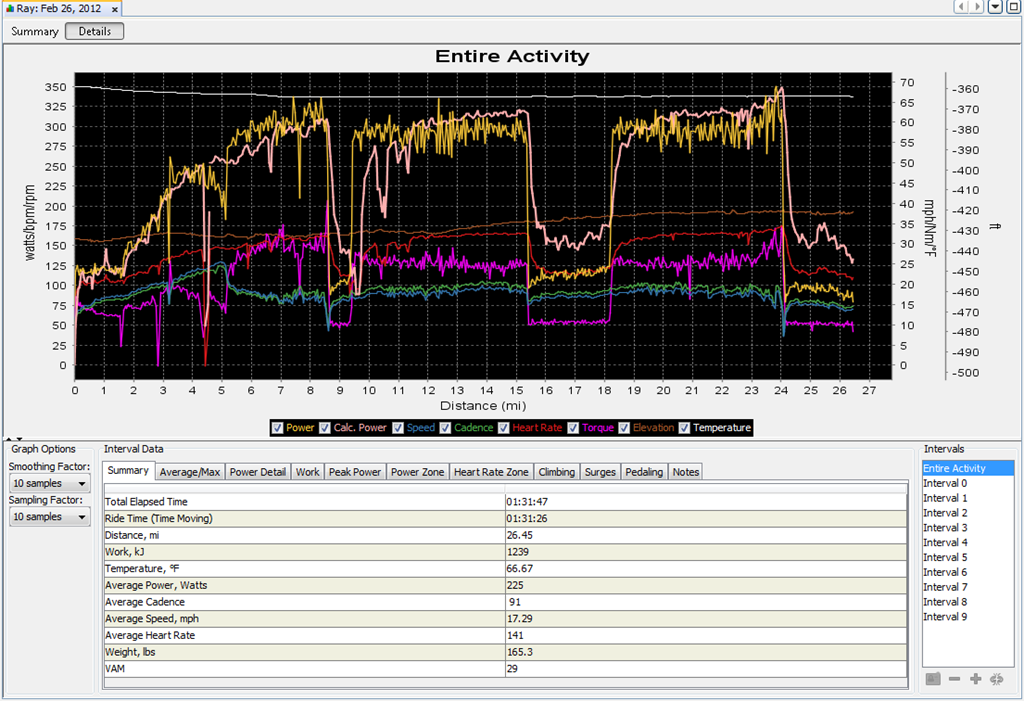This screenshot has height=701, width=1024.
Task: Open the Smoothing Factor dropdown
Action: tap(50, 483)
